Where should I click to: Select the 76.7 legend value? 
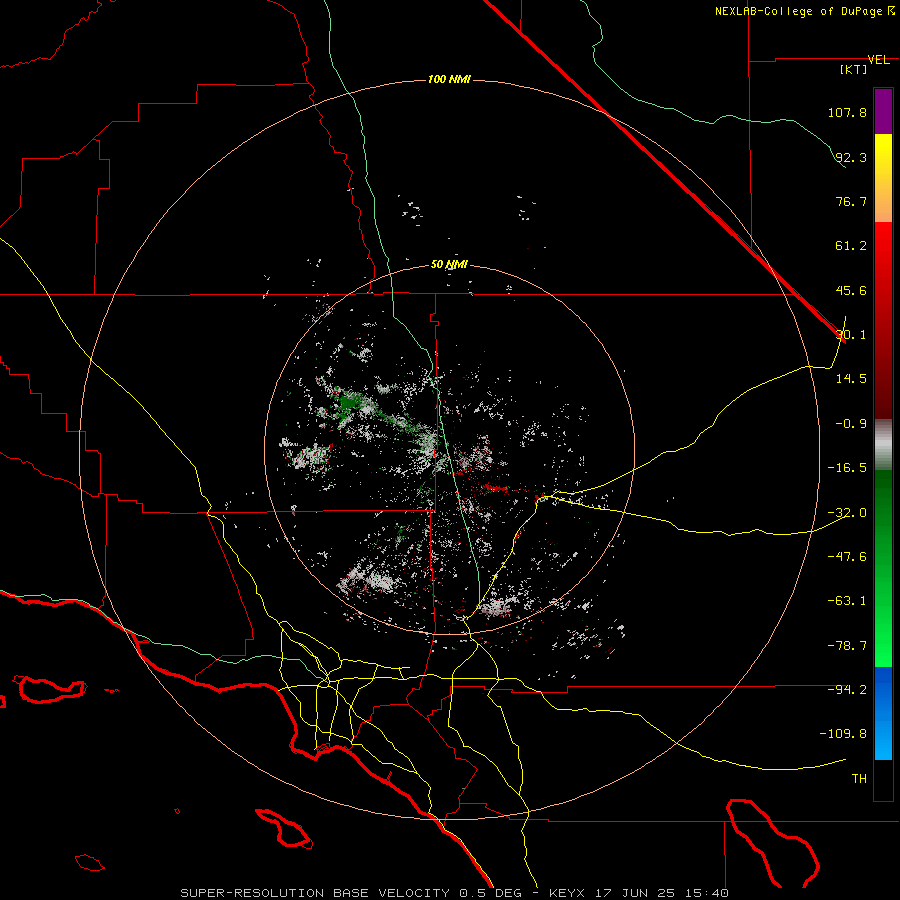[x=851, y=201]
